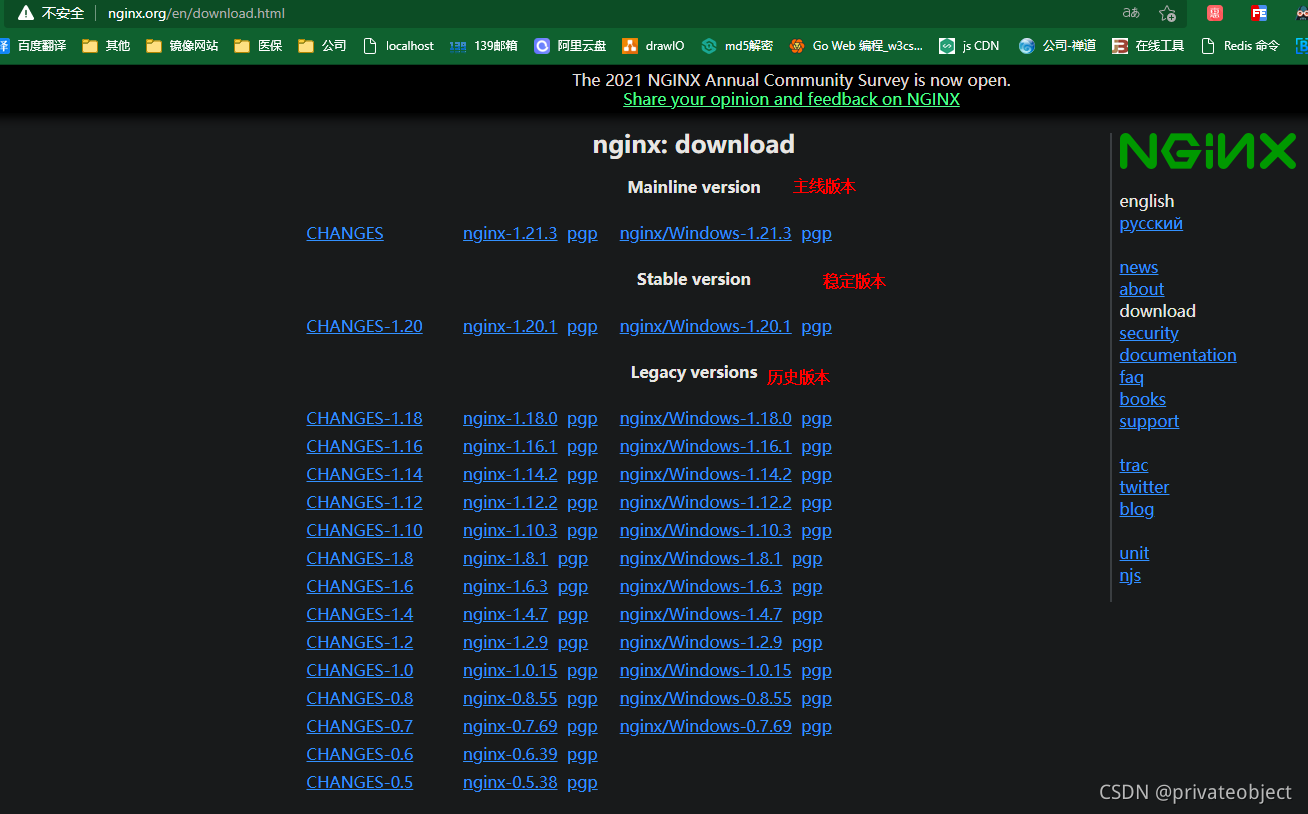Open the books sidebar link
The height and width of the screenshot is (814, 1308).
tap(1143, 399)
